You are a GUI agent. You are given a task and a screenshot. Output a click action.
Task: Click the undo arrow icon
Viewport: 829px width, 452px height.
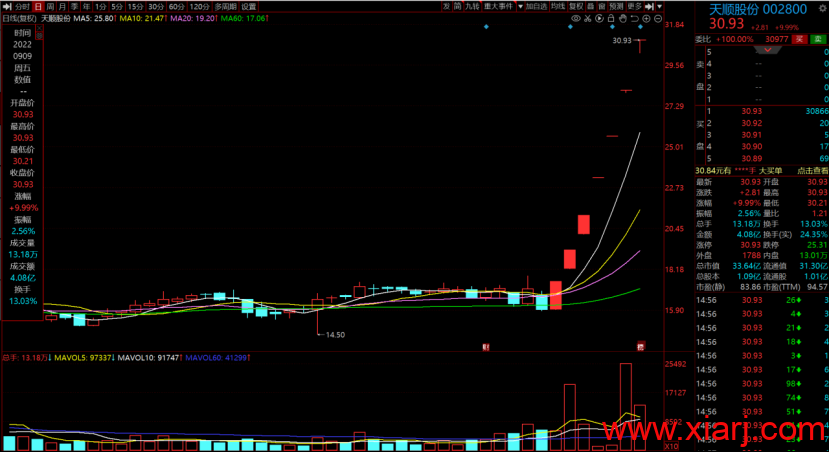tap(634, 19)
